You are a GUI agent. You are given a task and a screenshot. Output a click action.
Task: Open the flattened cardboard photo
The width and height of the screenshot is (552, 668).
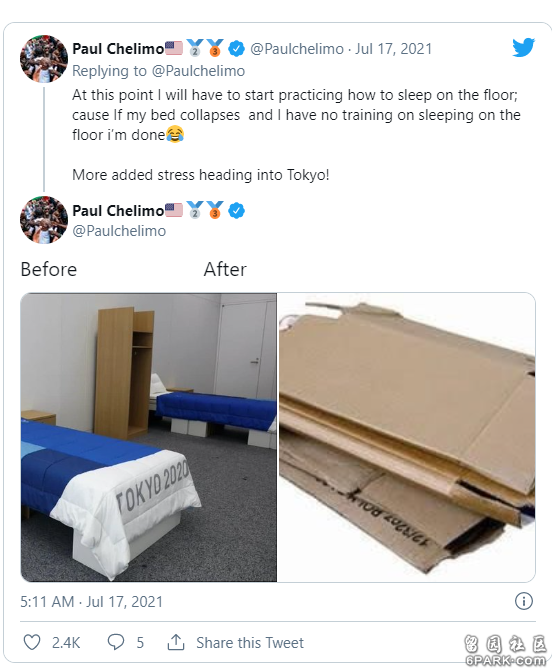click(406, 437)
